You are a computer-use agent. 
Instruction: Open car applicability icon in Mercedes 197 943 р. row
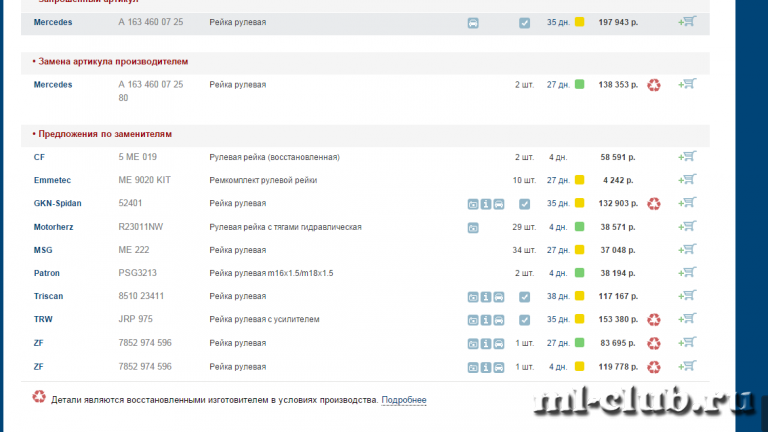coord(473,23)
